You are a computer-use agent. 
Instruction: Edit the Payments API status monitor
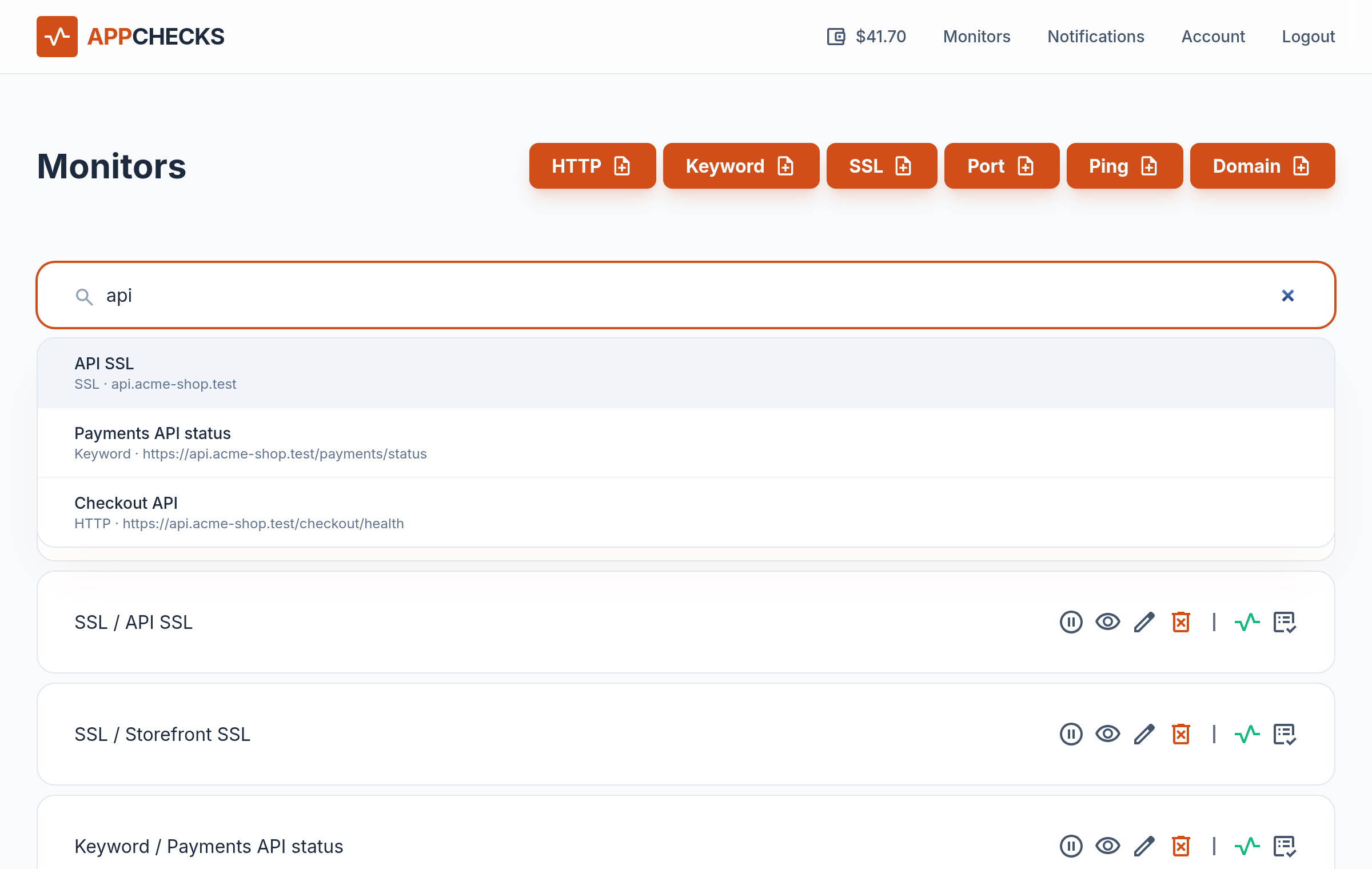click(x=1144, y=846)
